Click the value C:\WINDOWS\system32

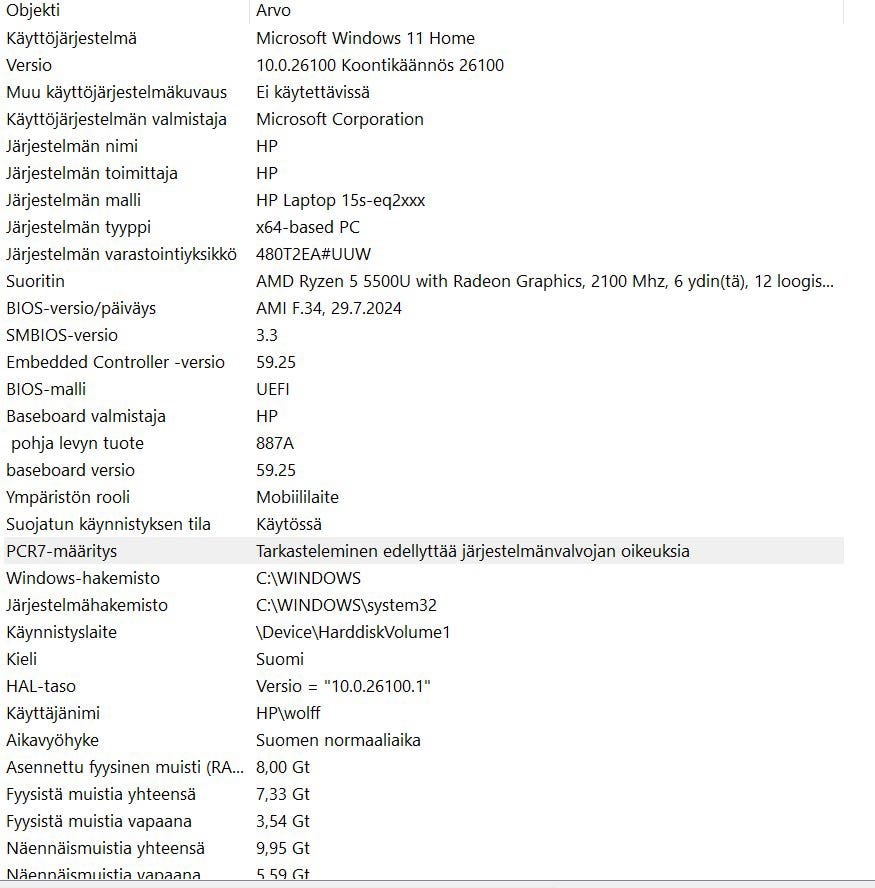[347, 605]
